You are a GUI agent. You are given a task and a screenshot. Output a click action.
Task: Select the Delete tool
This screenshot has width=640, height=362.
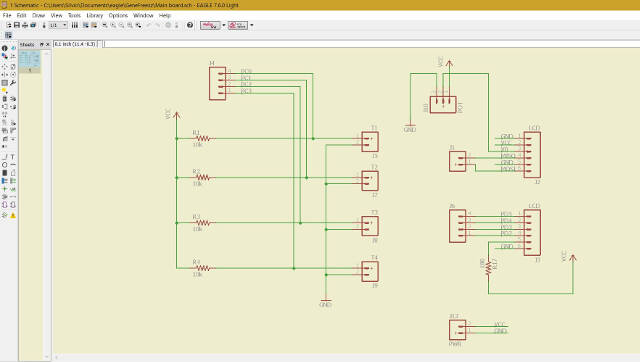click(4, 99)
